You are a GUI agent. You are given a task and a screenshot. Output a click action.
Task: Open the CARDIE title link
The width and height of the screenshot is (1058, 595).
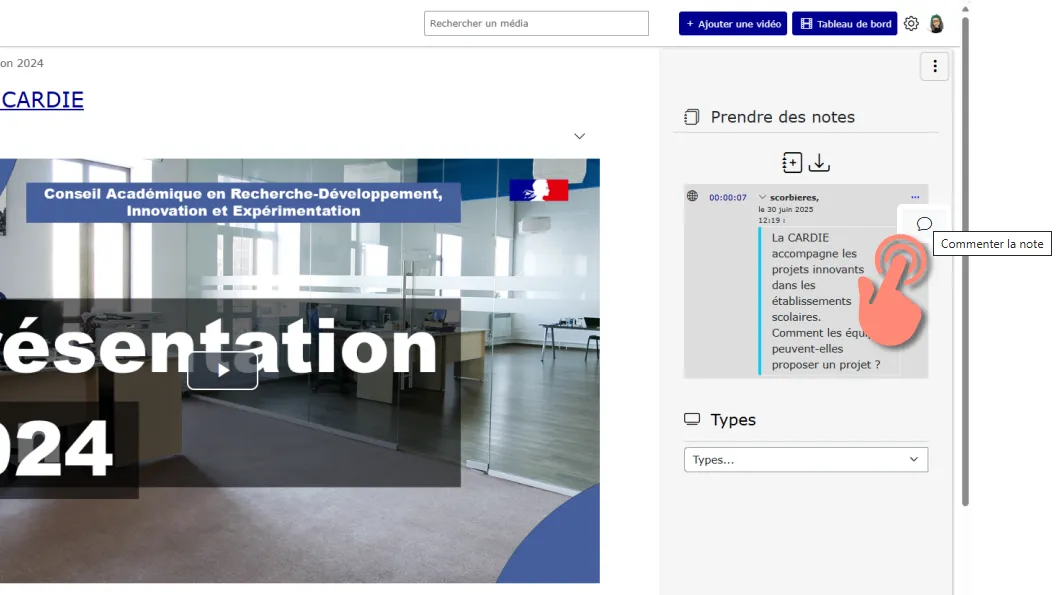[x=42, y=100]
